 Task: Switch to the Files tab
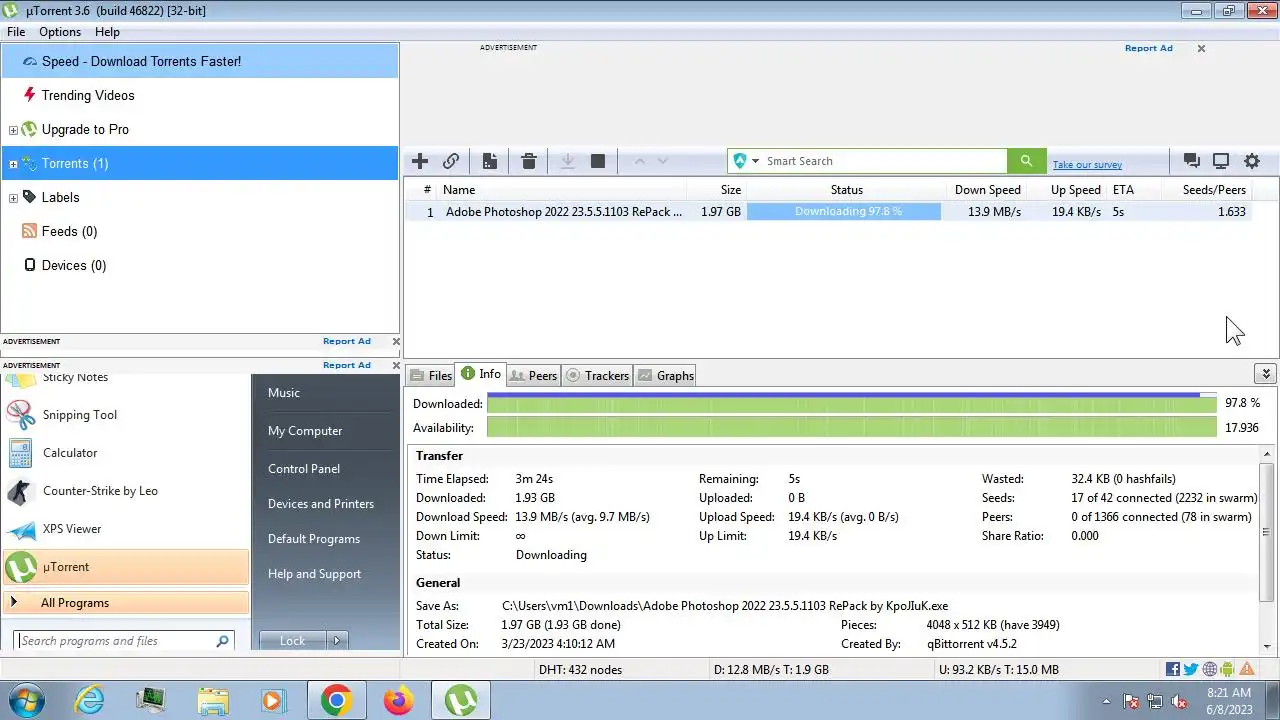tap(430, 376)
